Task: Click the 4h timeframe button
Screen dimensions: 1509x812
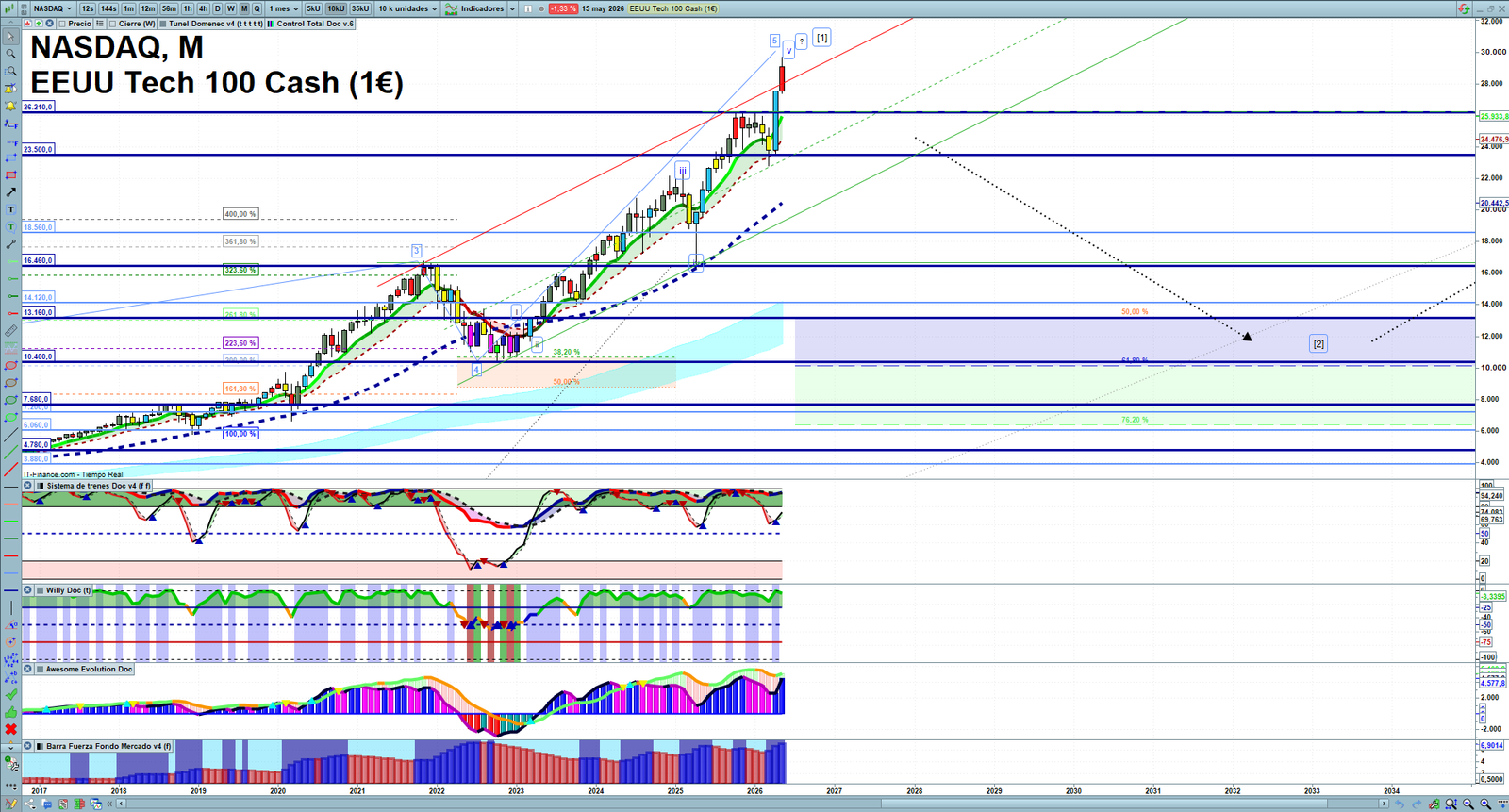Action: point(203,8)
